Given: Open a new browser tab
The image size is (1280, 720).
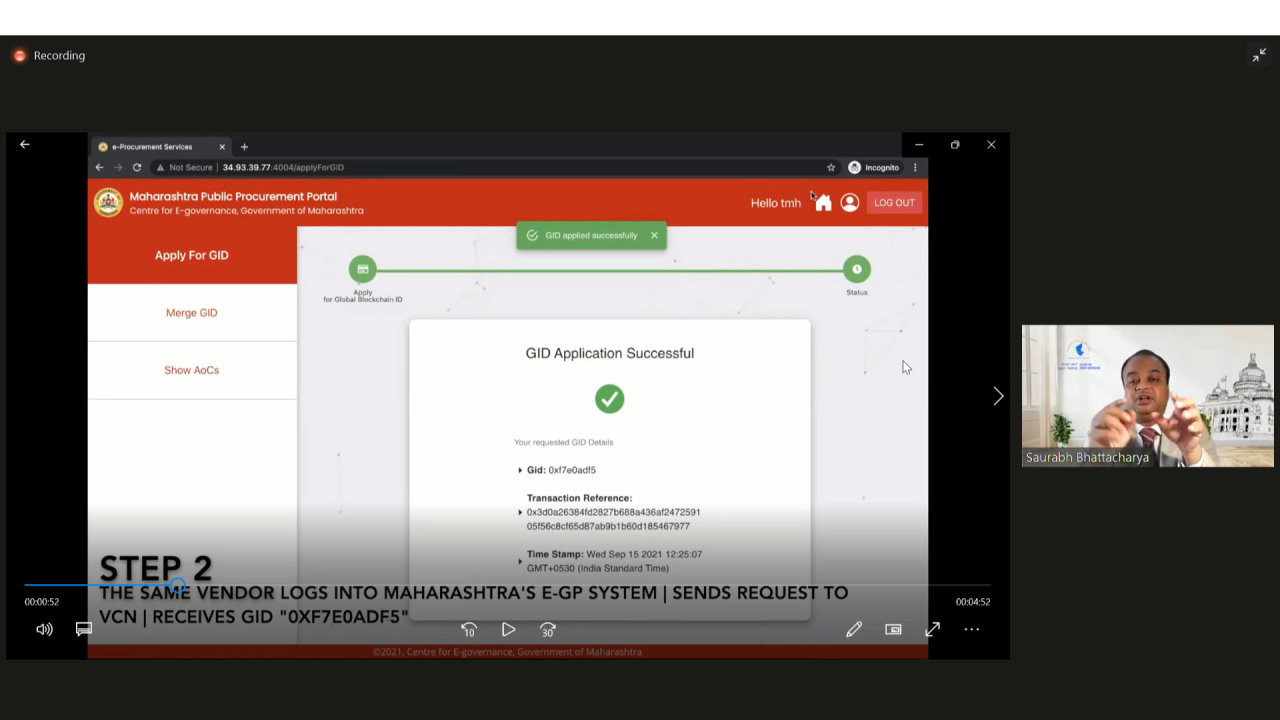Looking at the screenshot, I should pos(244,147).
